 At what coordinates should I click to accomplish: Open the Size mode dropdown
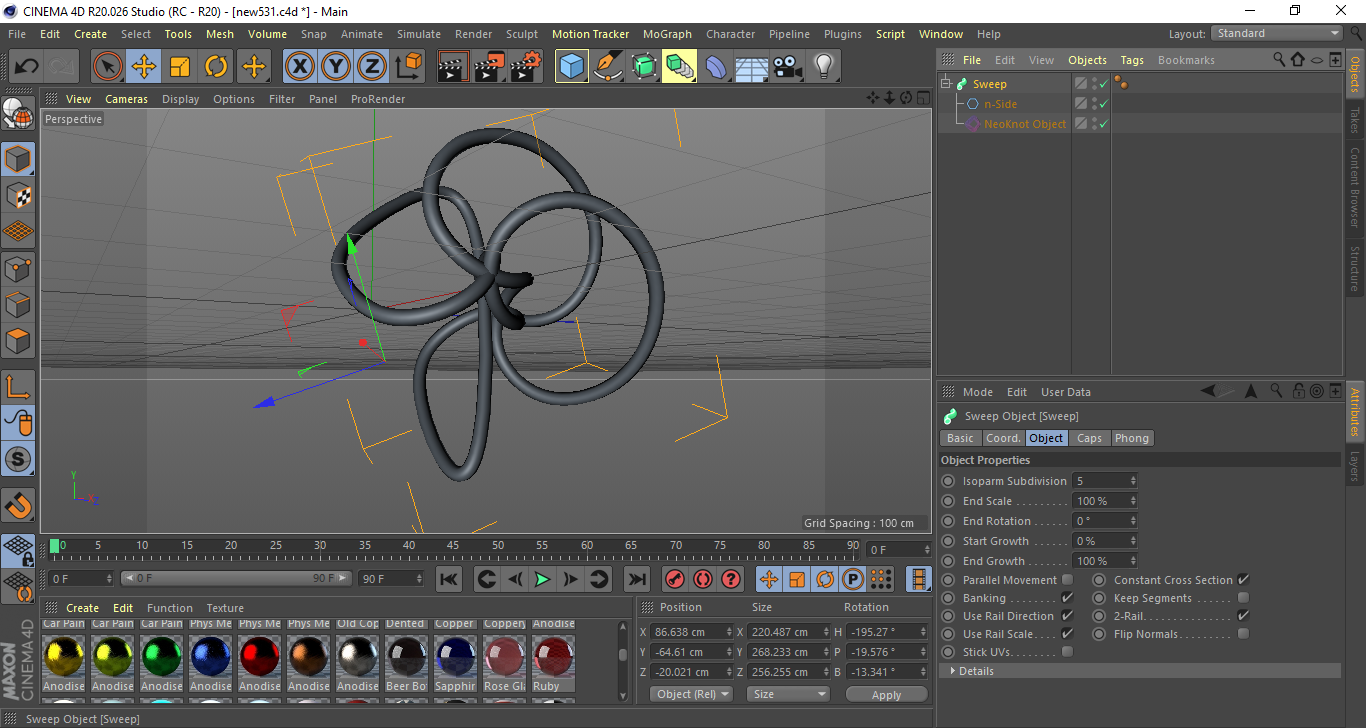[x=790, y=694]
